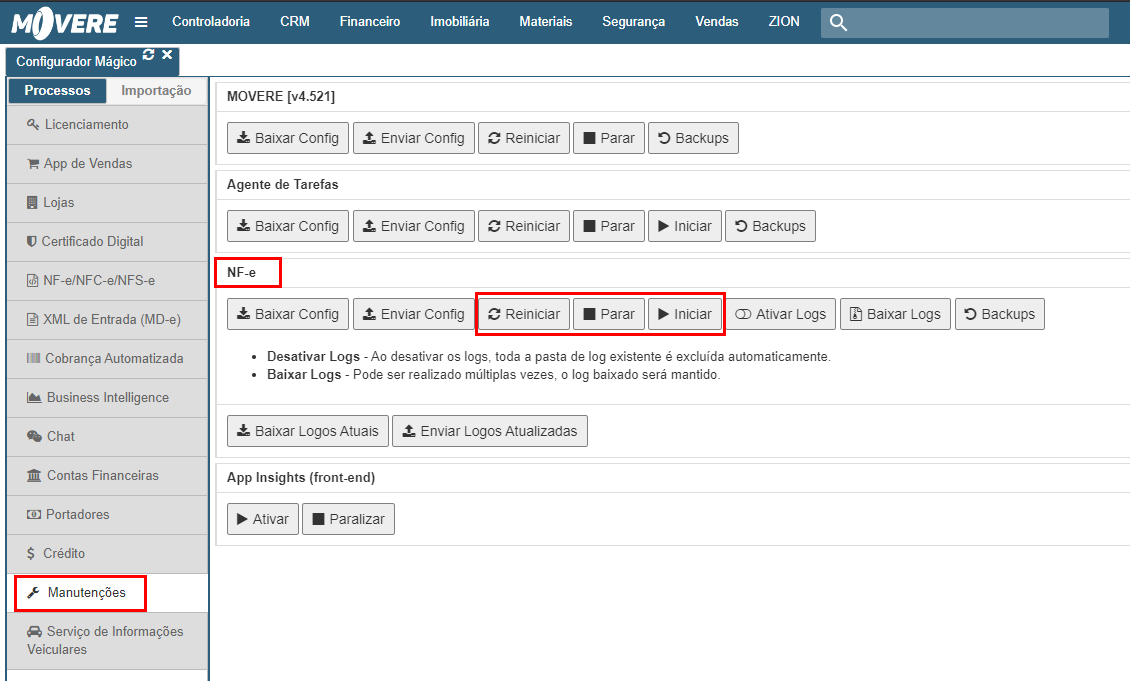
Task: Open Cobrança Automatizada in the sidebar
Action: click(x=107, y=358)
